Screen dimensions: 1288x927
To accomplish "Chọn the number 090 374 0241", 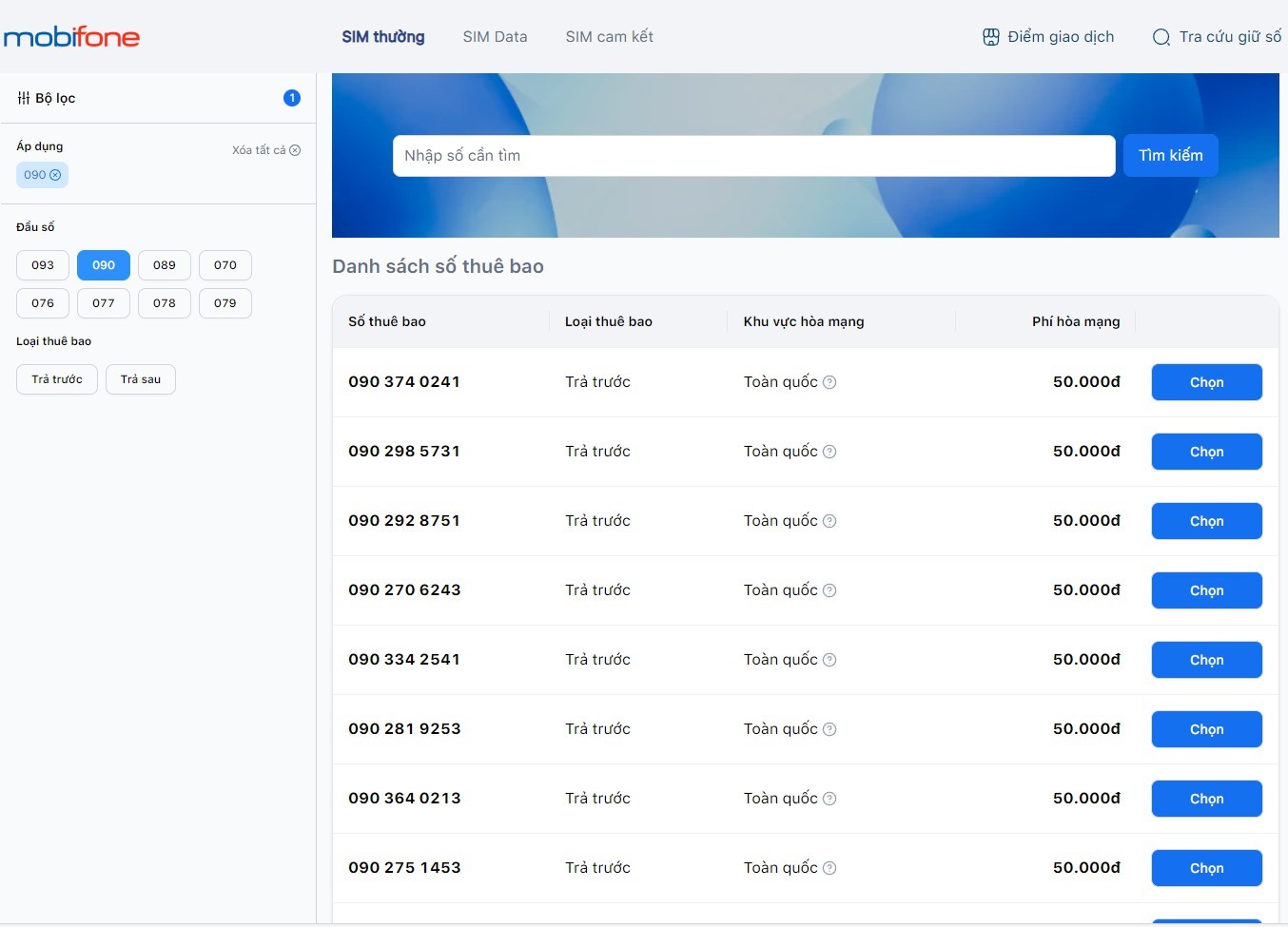I will (x=1206, y=381).
